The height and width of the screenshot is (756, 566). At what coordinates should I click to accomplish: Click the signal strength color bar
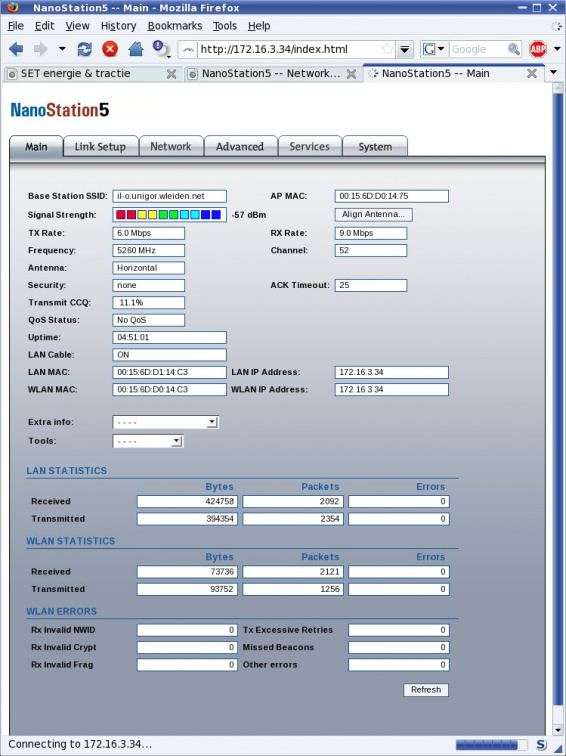pyautogui.click(x=169, y=215)
